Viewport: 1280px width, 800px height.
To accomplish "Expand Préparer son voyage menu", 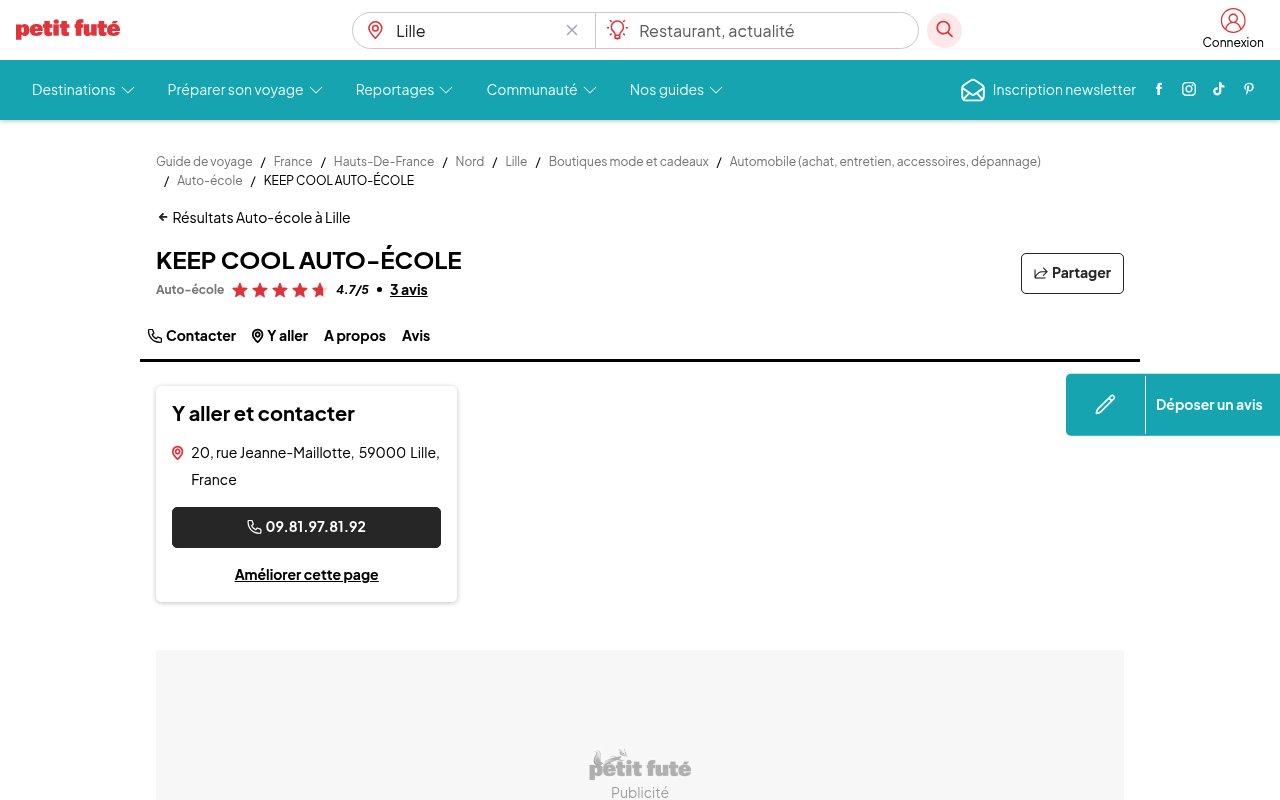I will (245, 90).
